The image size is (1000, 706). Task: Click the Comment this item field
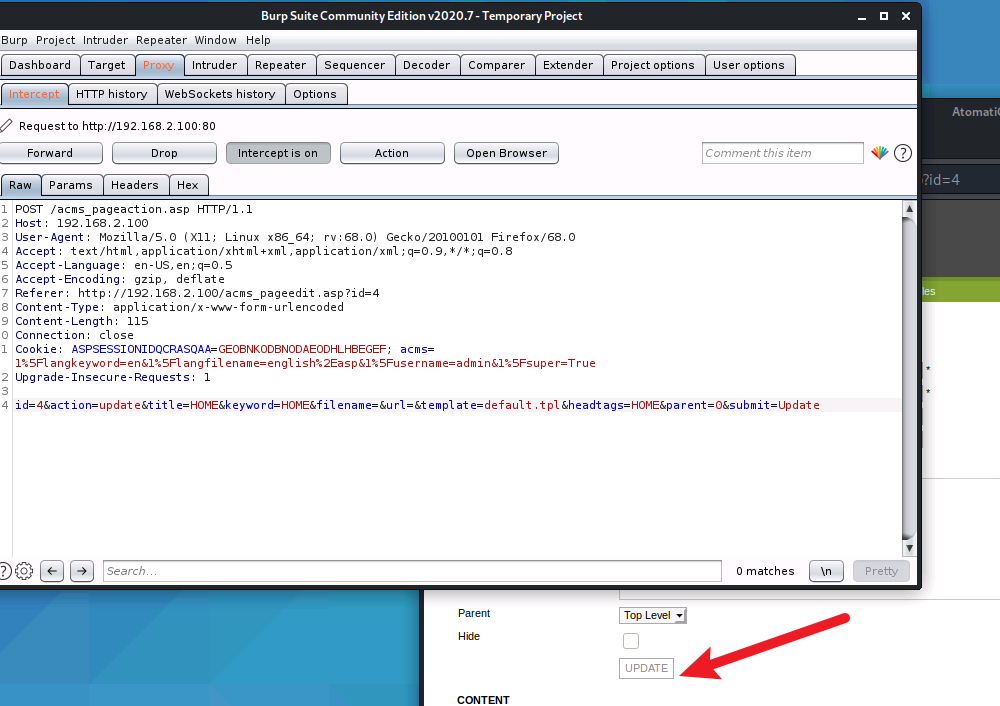782,153
